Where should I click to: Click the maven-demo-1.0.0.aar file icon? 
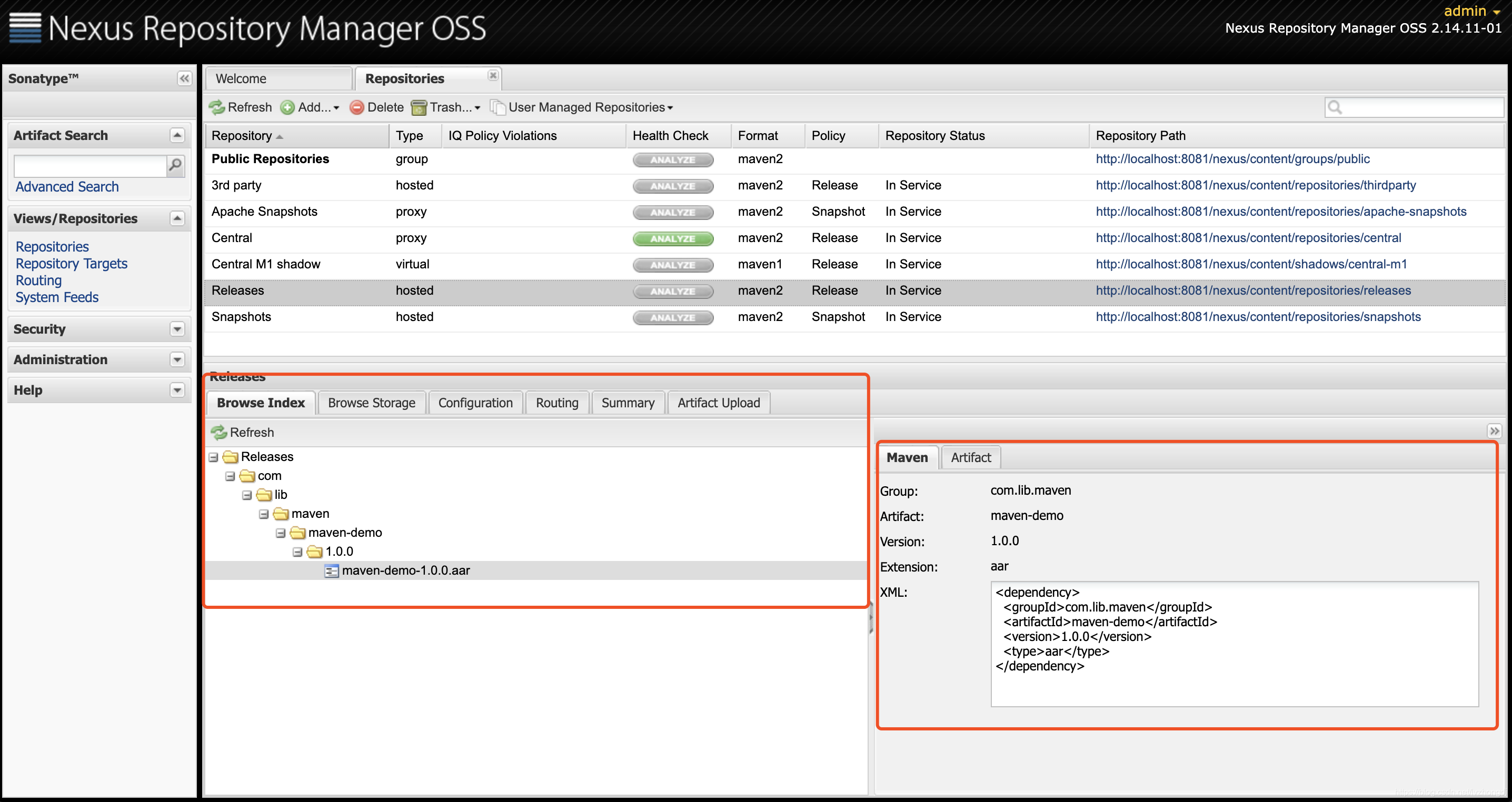331,571
